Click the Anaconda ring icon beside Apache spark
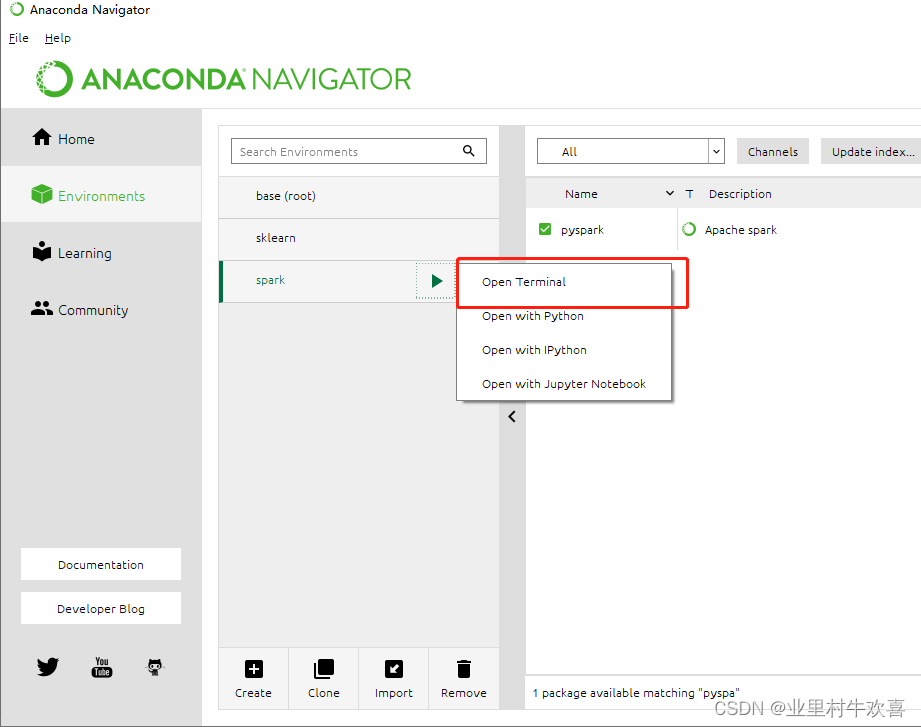This screenshot has width=921, height=727. (689, 229)
